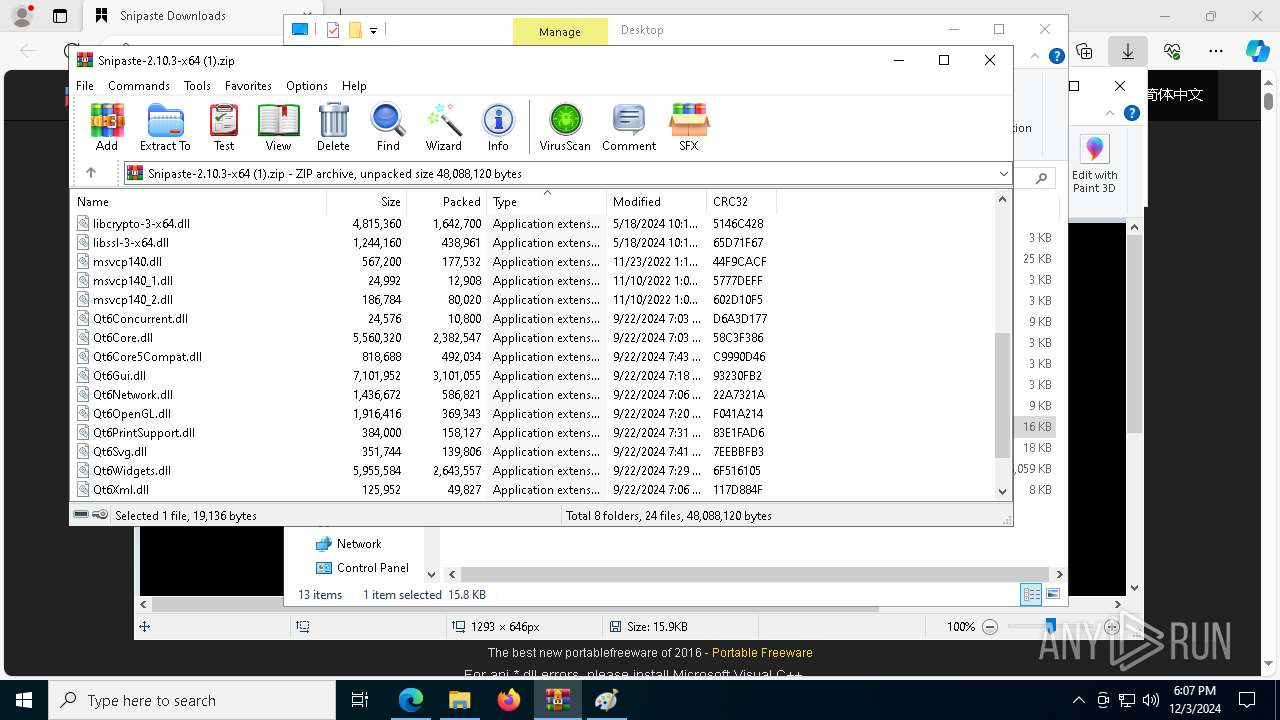Viewport: 1280px width, 720px height.
Task: Expand the archive path dropdown
Action: [1003, 174]
